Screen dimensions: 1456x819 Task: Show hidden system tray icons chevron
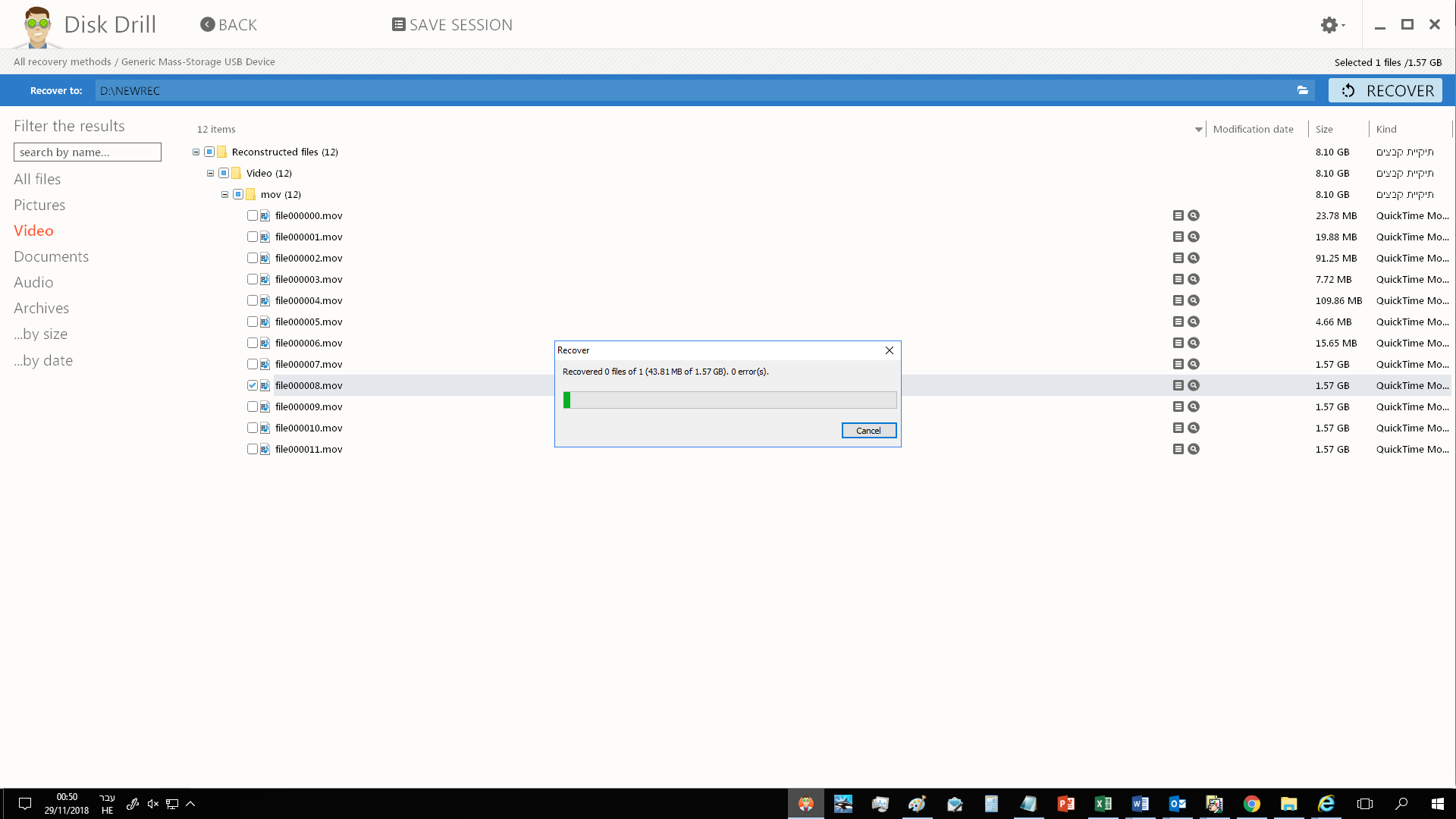pos(190,804)
